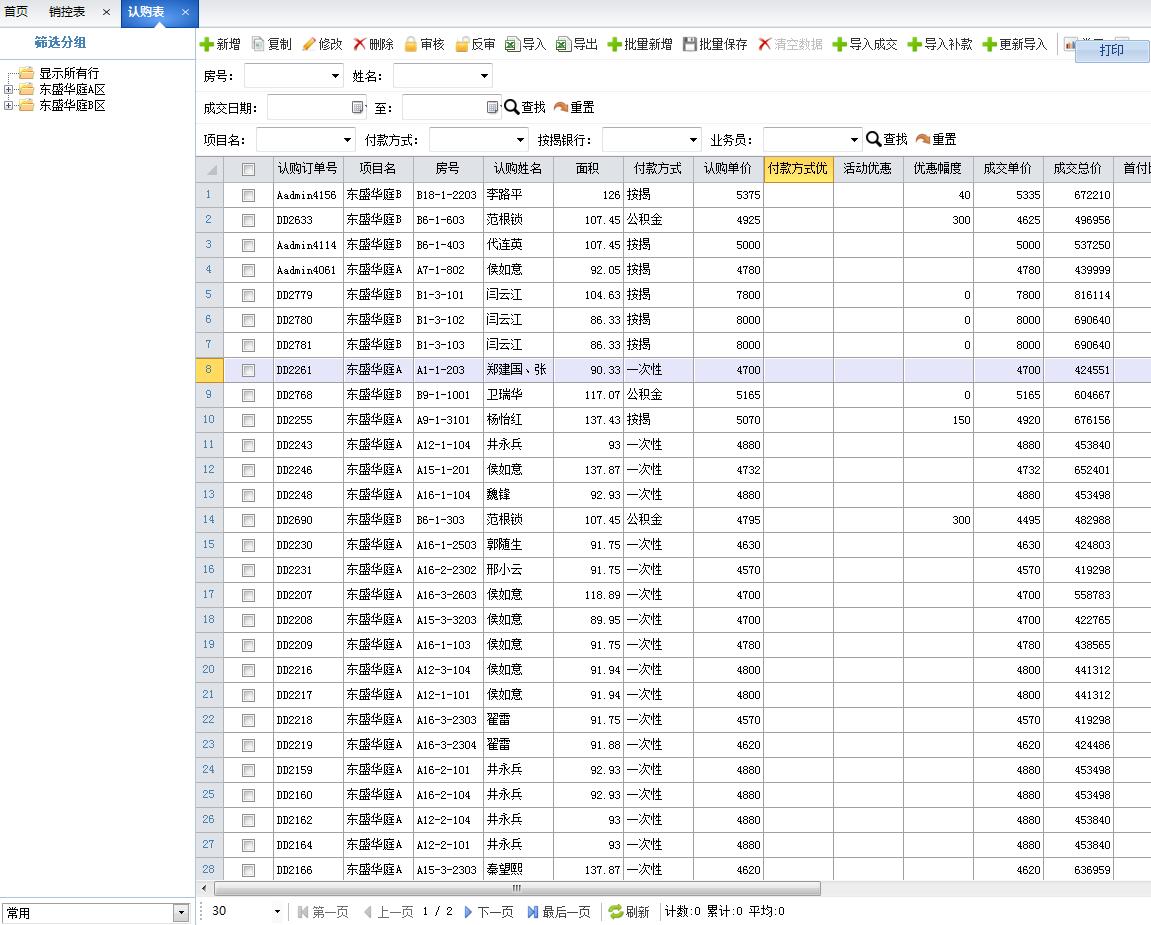Click 重置 reset next to date range
Viewport: 1151px width, 925px height.
click(574, 107)
